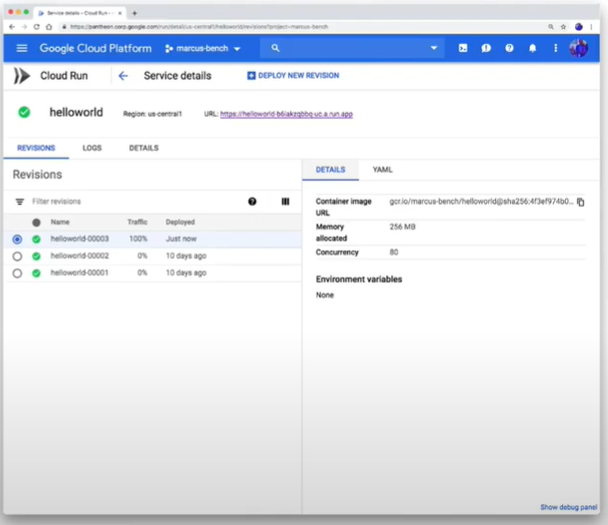Expand the search bar dropdown arrow
The image size is (608, 525).
click(434, 48)
